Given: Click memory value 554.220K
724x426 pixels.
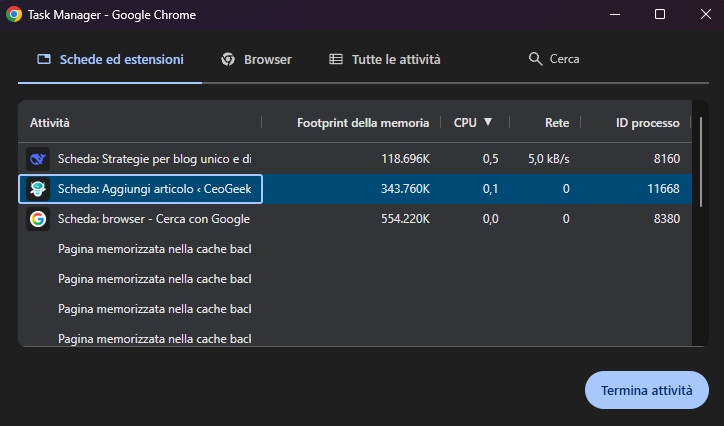Looking at the screenshot, I should tap(405, 219).
